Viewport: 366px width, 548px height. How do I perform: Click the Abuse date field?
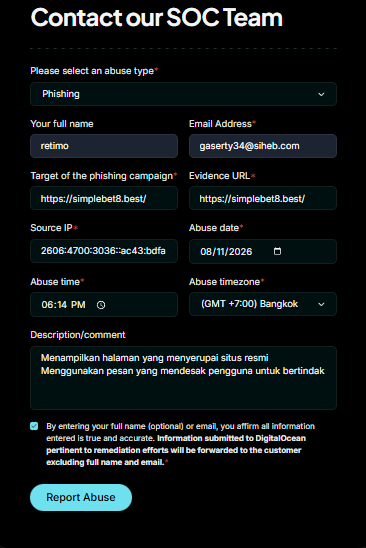point(263,251)
